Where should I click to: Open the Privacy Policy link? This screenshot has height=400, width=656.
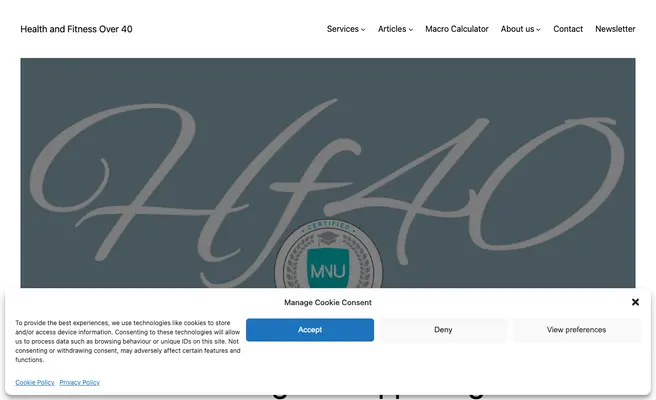[x=79, y=382]
